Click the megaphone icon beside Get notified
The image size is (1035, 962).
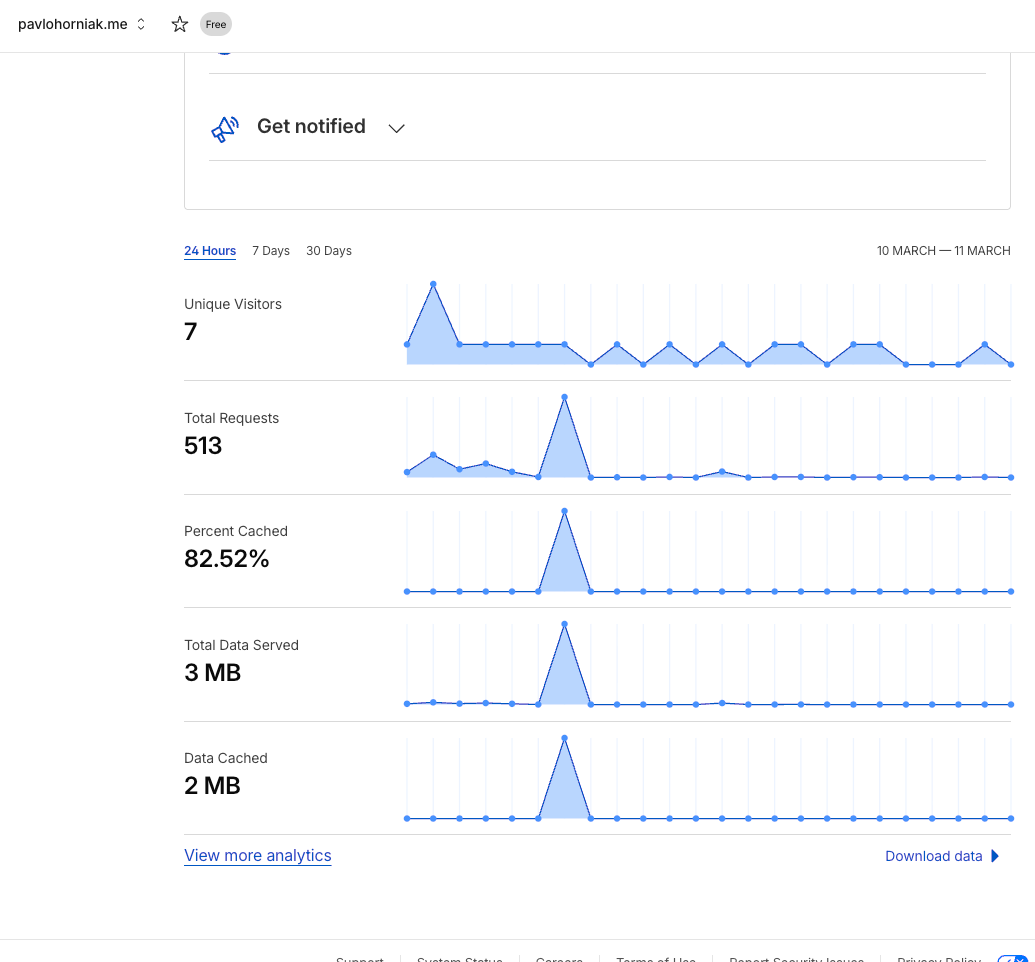pyautogui.click(x=224, y=128)
